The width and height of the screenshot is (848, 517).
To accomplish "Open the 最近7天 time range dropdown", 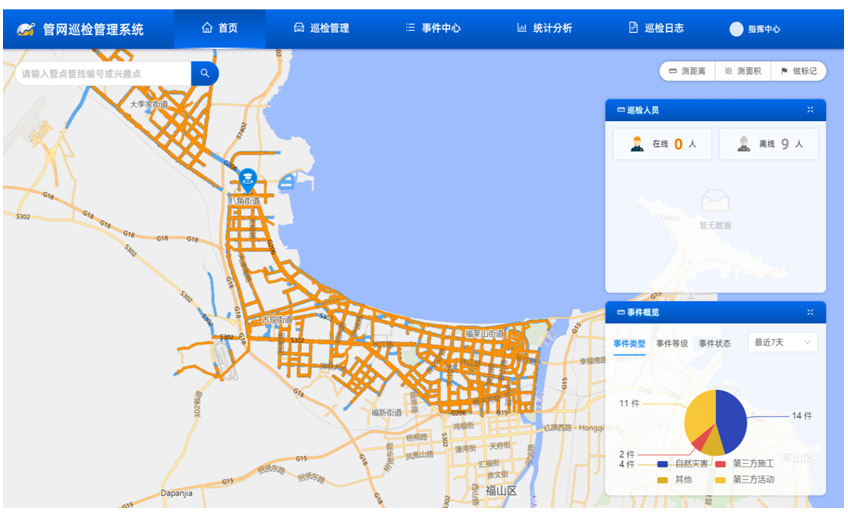I will pos(782,343).
